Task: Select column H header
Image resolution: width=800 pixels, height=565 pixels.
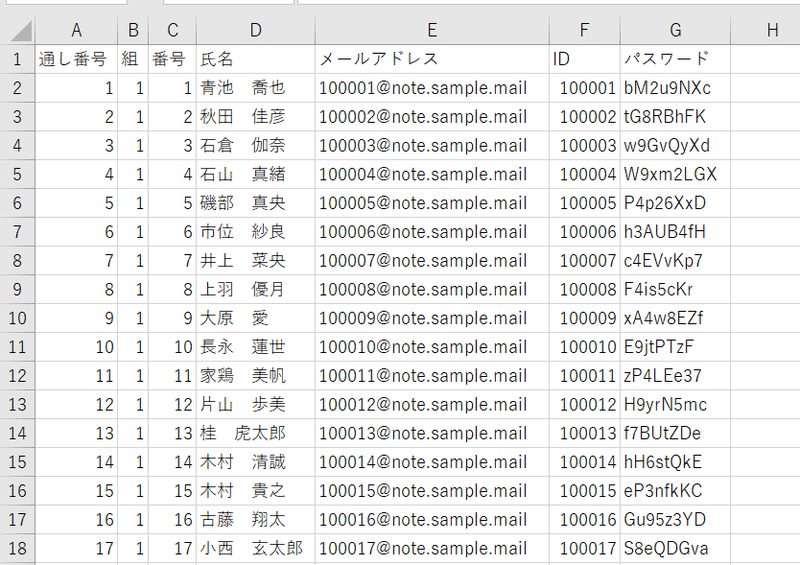Action: pyautogui.click(x=765, y=30)
